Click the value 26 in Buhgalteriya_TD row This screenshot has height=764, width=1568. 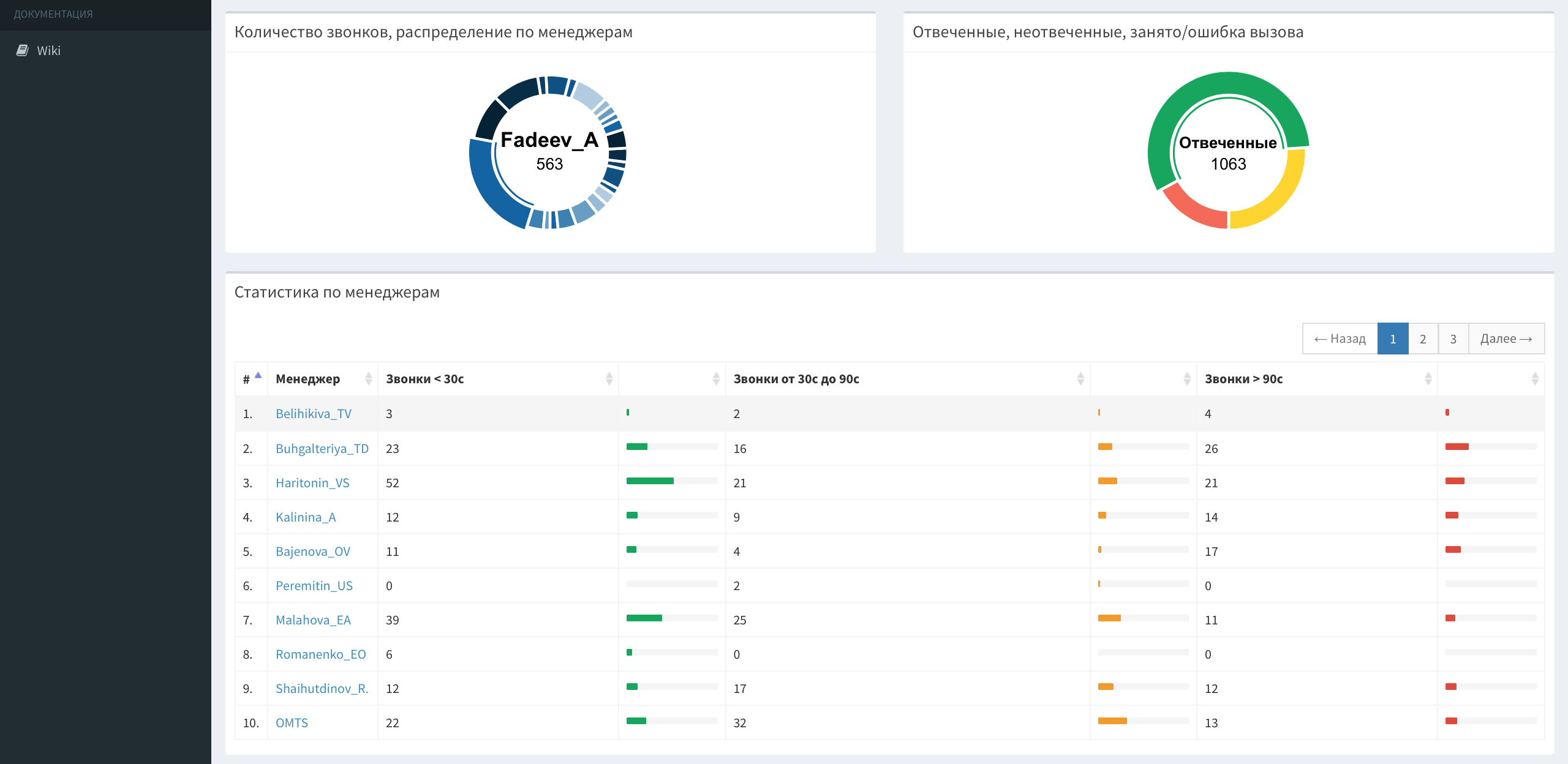coord(1212,449)
